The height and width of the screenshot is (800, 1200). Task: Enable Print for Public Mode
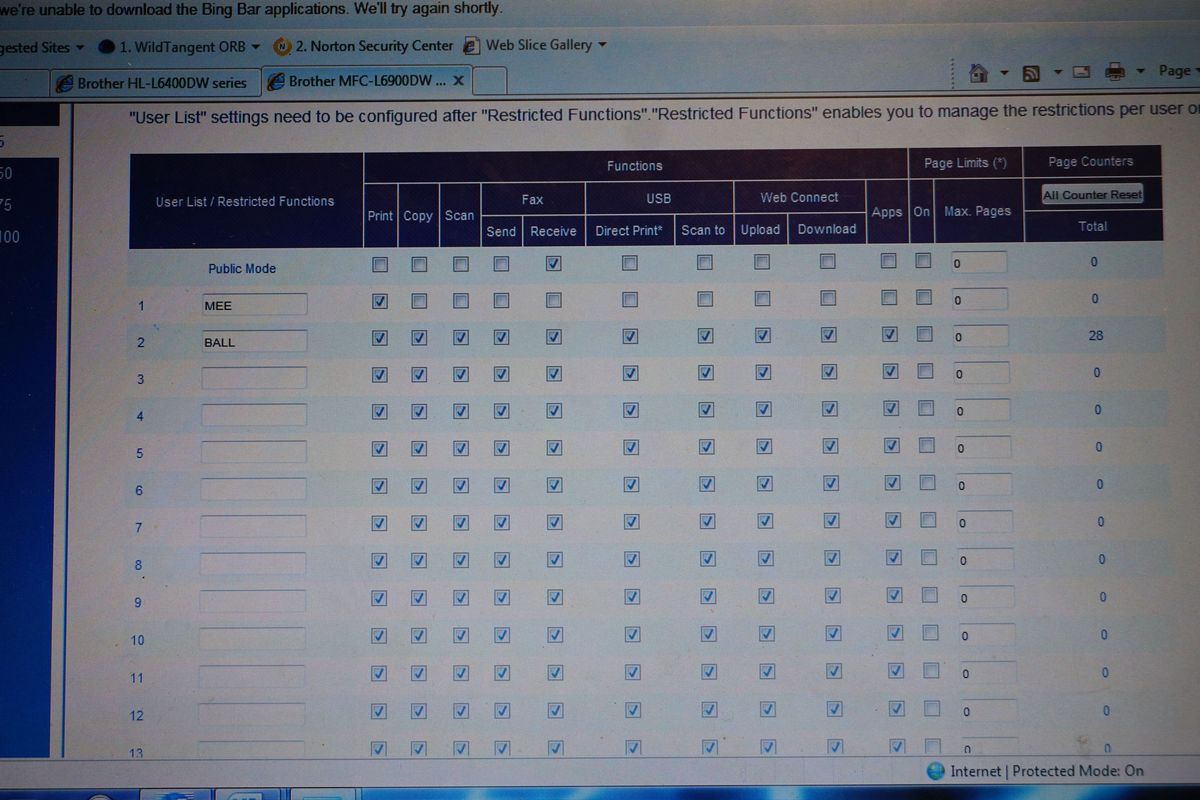pos(379,264)
